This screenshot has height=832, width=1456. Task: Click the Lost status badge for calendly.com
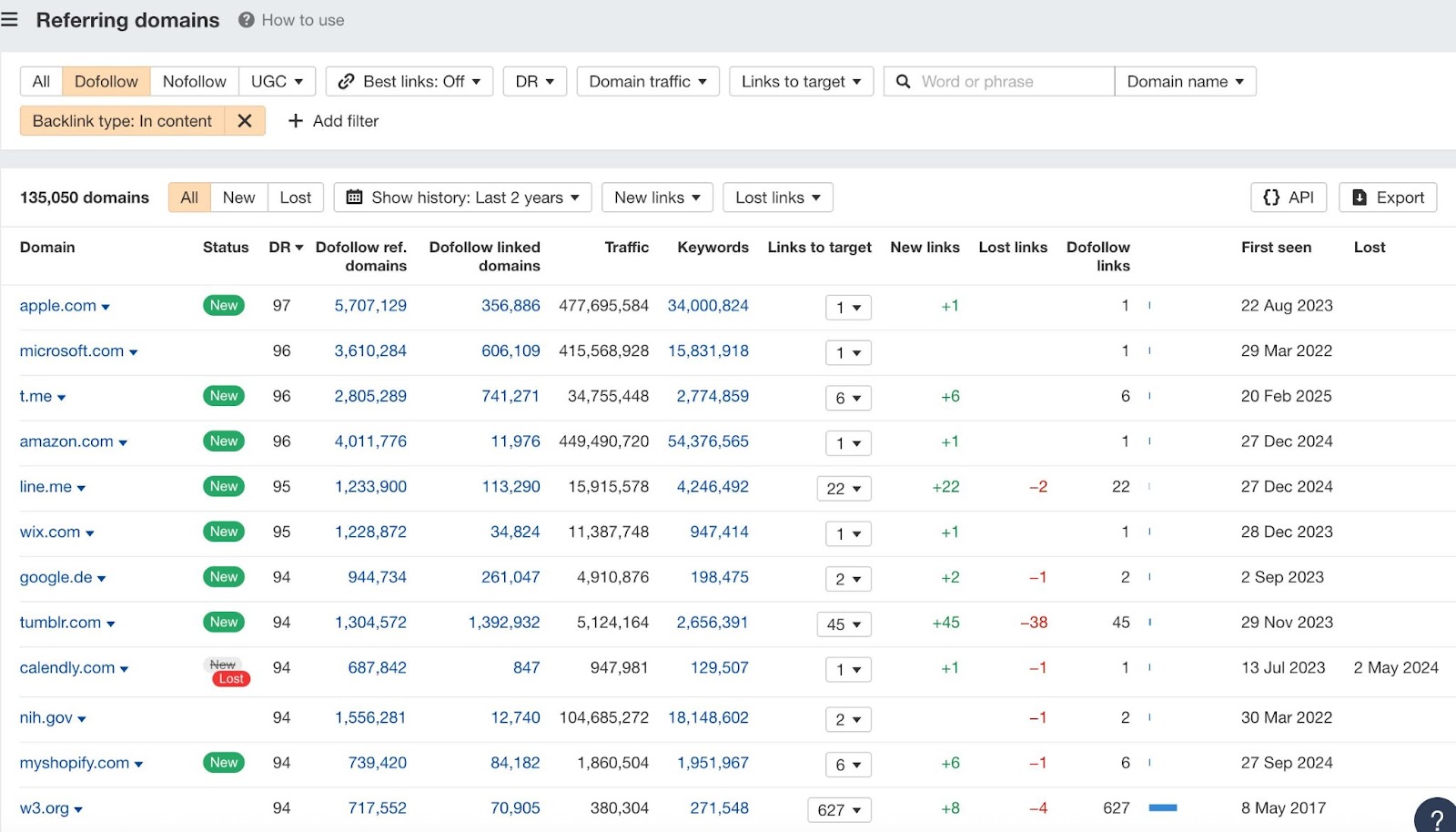(231, 679)
